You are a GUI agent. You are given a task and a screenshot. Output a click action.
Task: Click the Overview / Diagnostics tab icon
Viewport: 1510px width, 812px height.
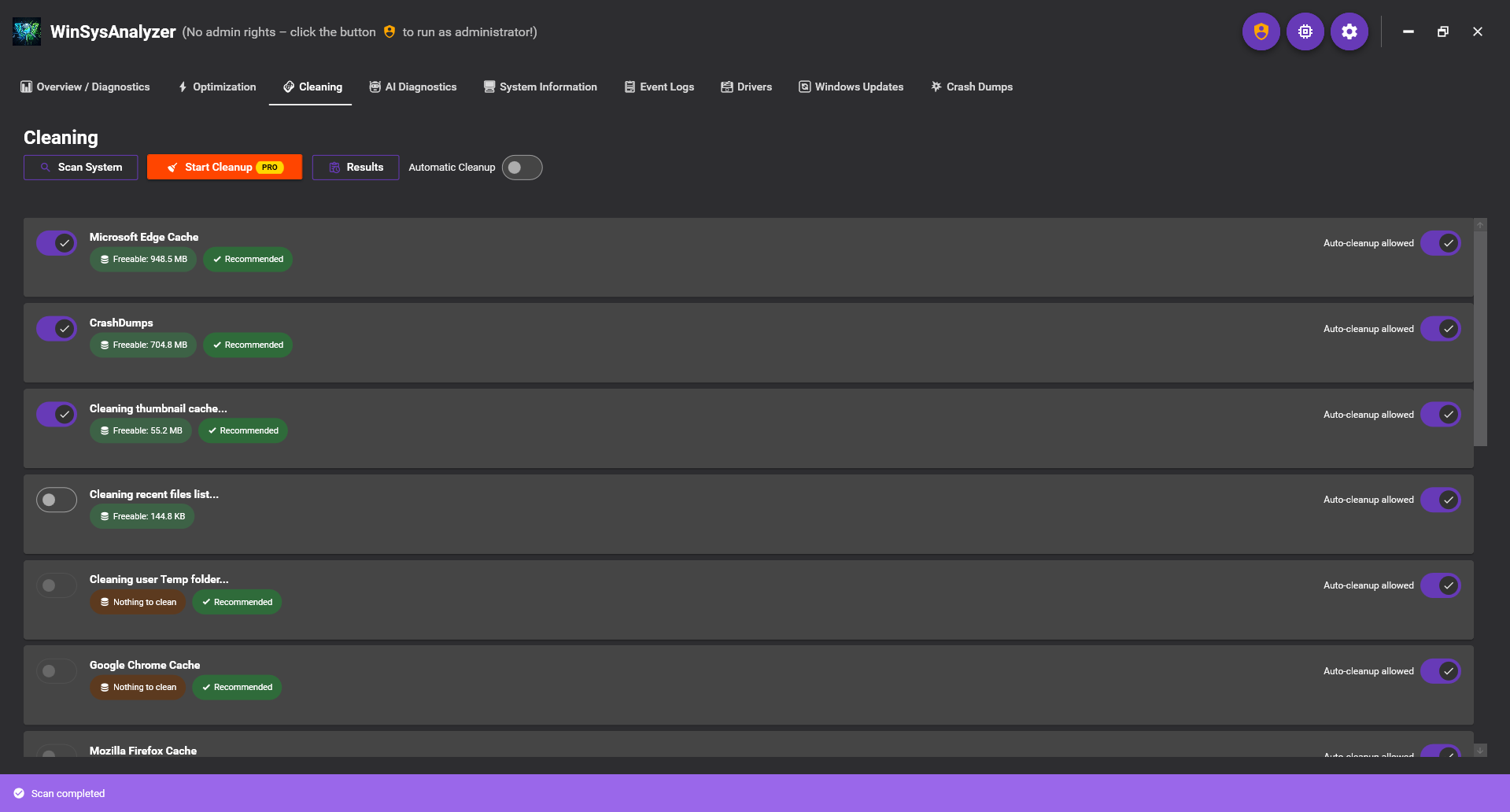coord(27,87)
